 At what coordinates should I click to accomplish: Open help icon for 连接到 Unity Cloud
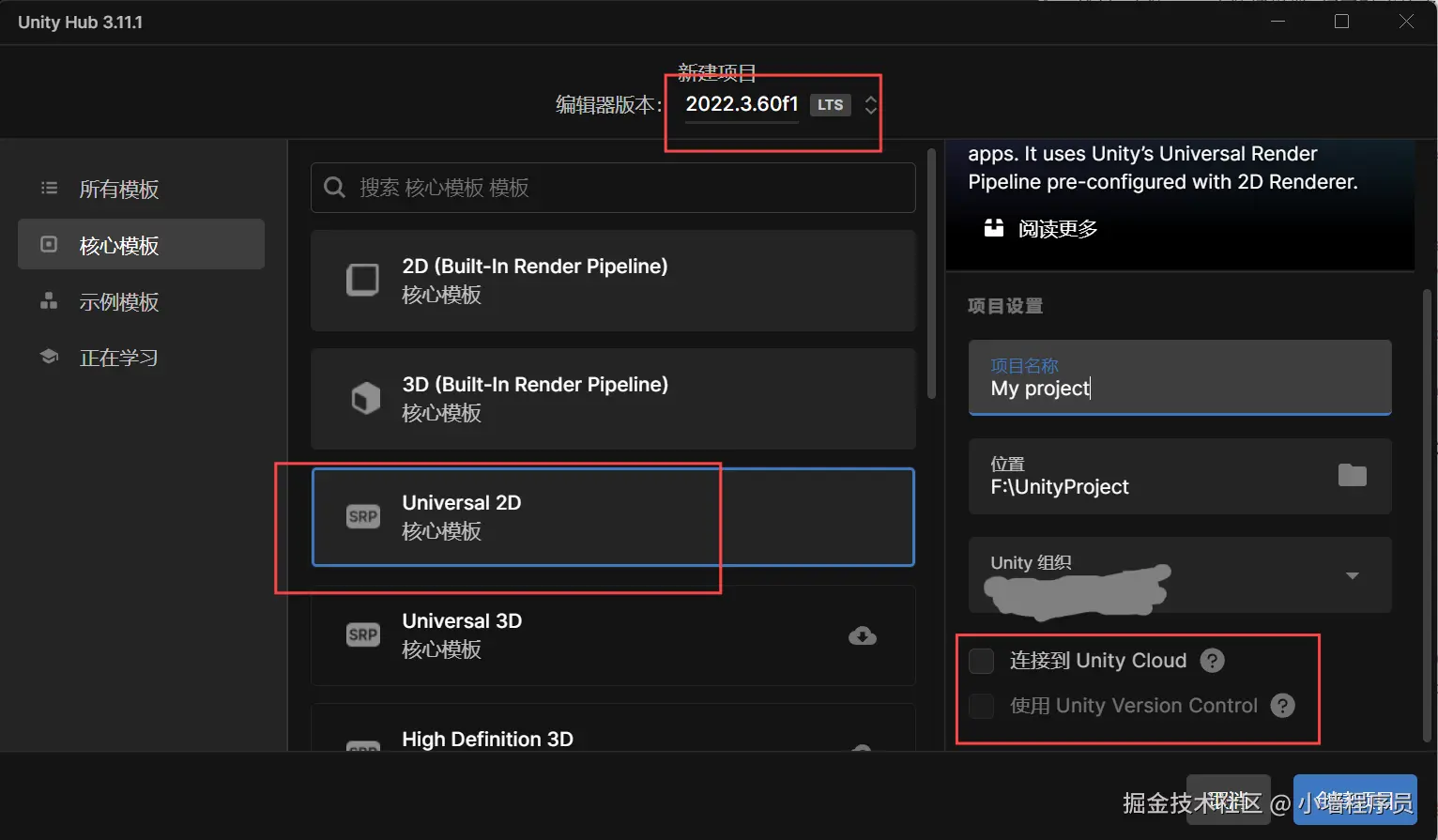(x=1213, y=661)
